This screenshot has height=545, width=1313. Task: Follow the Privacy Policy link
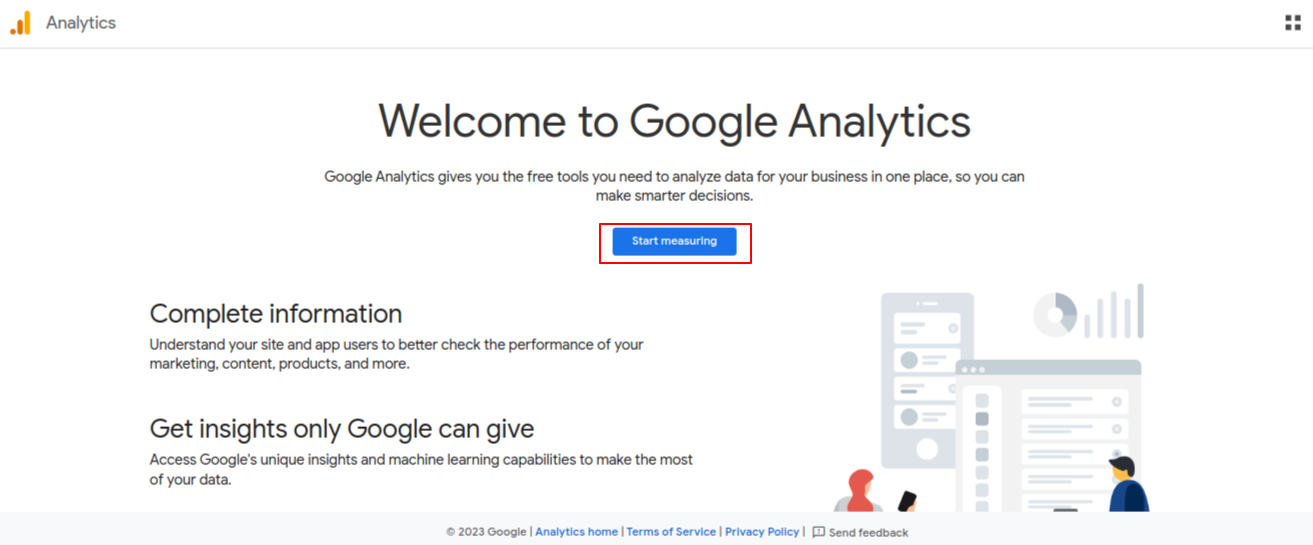click(762, 532)
